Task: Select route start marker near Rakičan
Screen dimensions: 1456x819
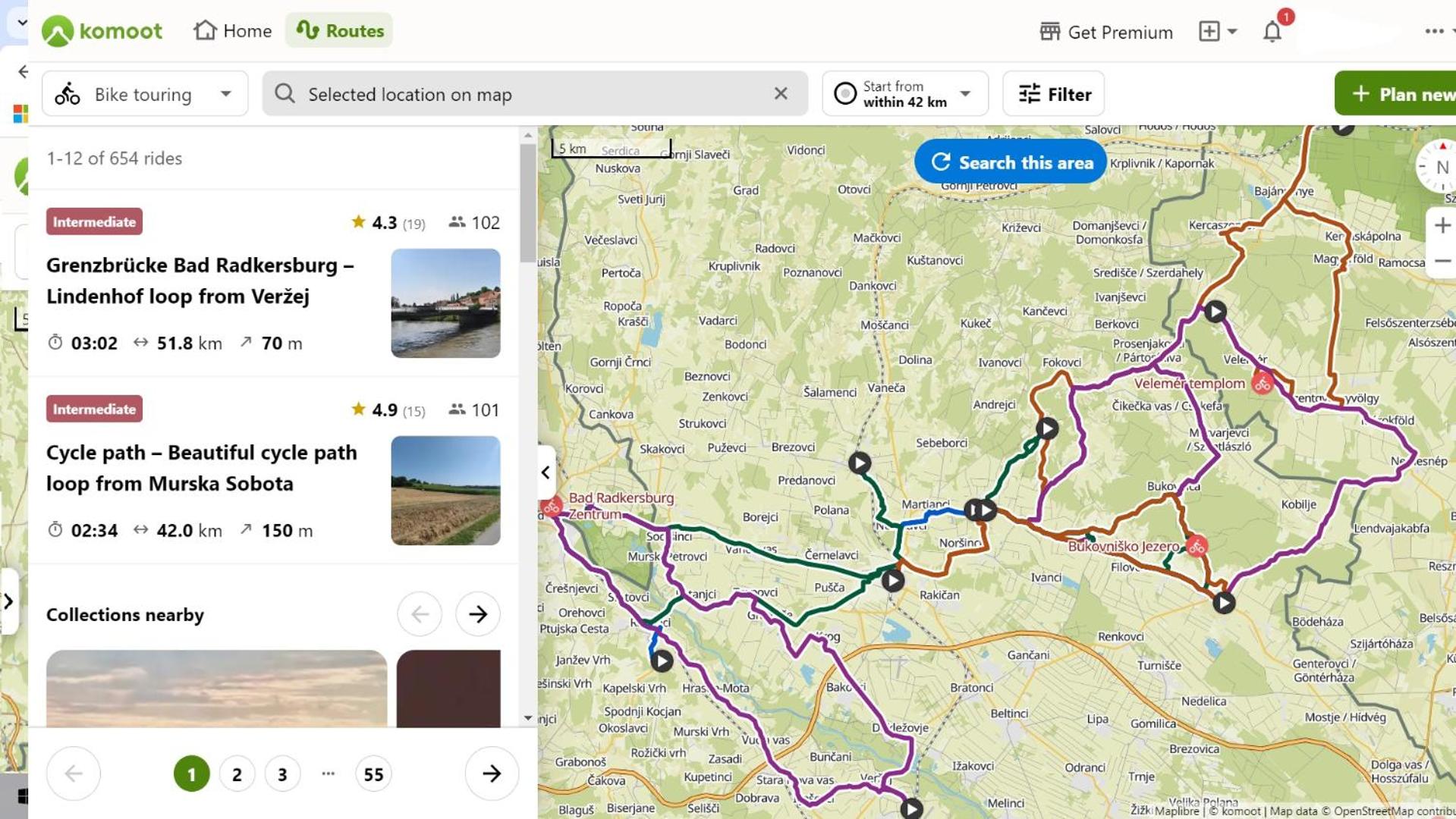Action: pyautogui.click(x=893, y=581)
